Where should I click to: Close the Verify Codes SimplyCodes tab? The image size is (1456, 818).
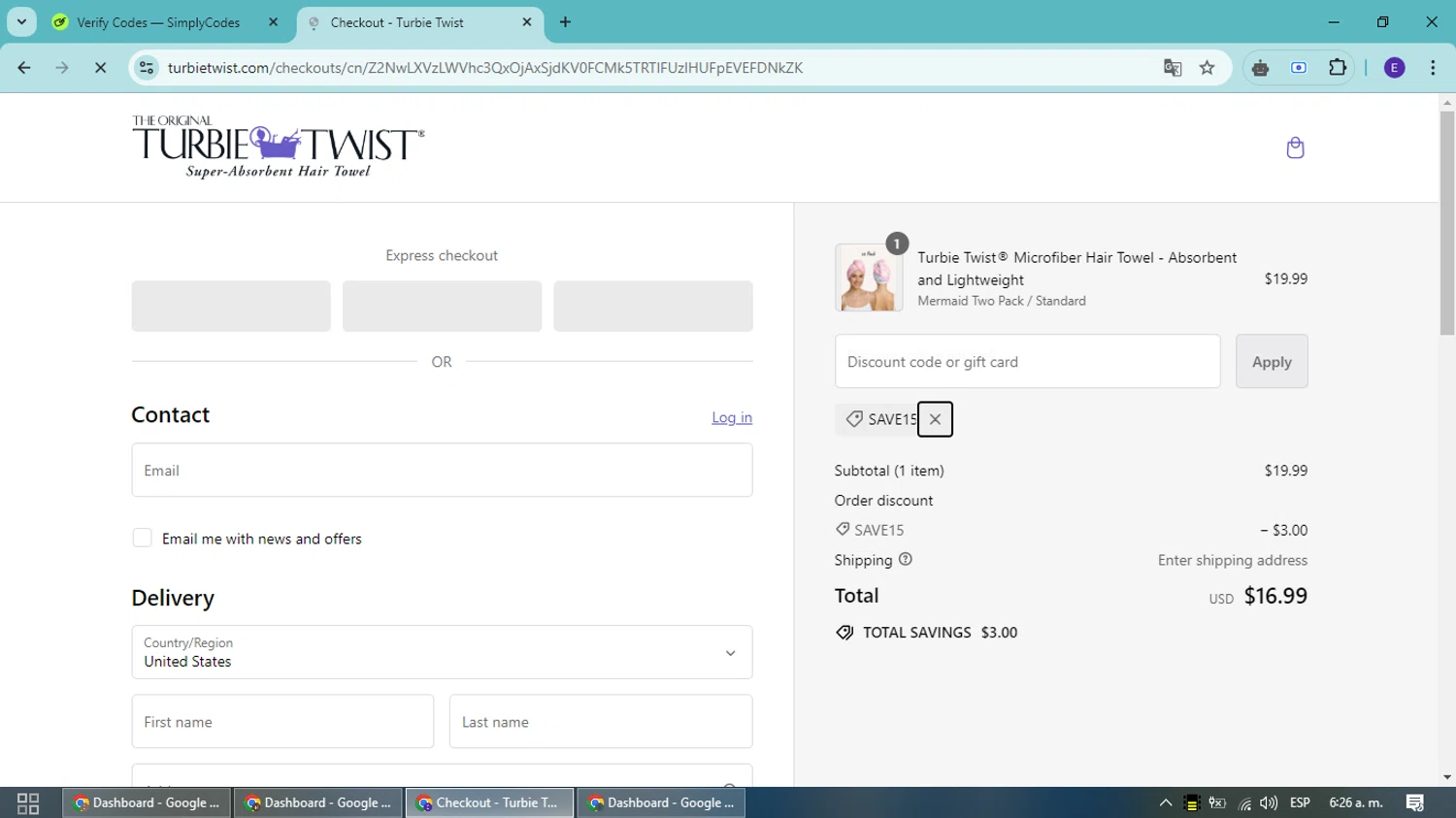pyautogui.click(x=273, y=22)
